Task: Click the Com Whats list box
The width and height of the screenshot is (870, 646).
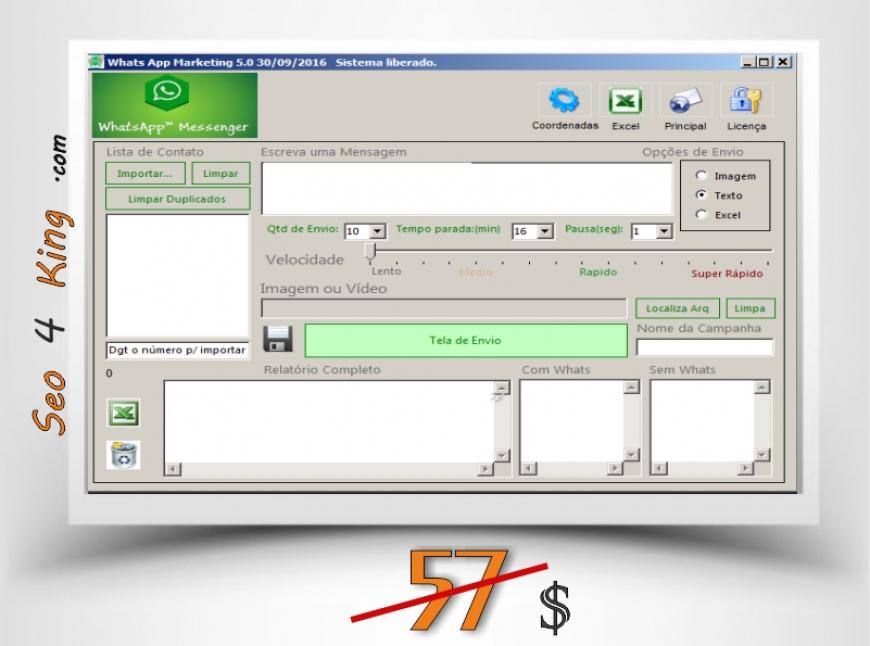Action: [571, 421]
